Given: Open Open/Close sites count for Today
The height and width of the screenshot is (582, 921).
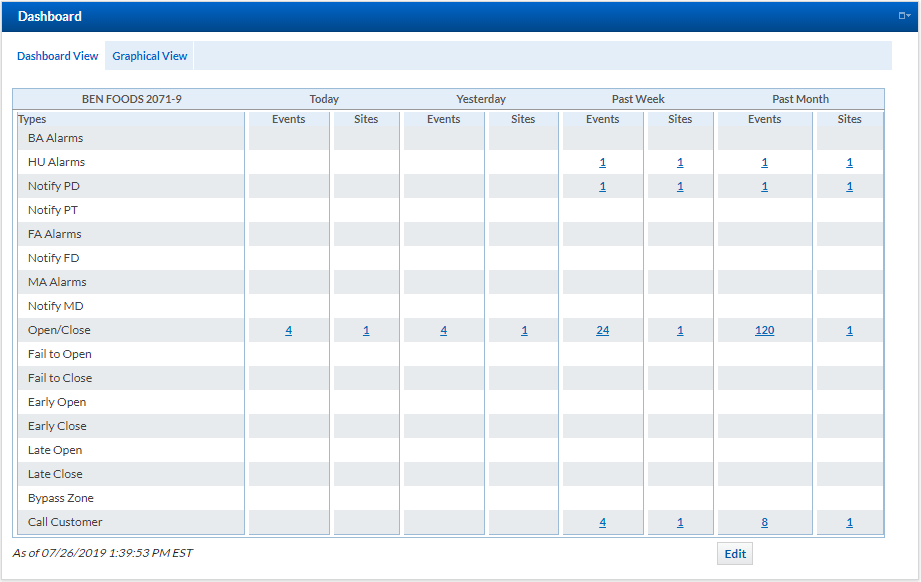Looking at the screenshot, I should (x=366, y=330).
